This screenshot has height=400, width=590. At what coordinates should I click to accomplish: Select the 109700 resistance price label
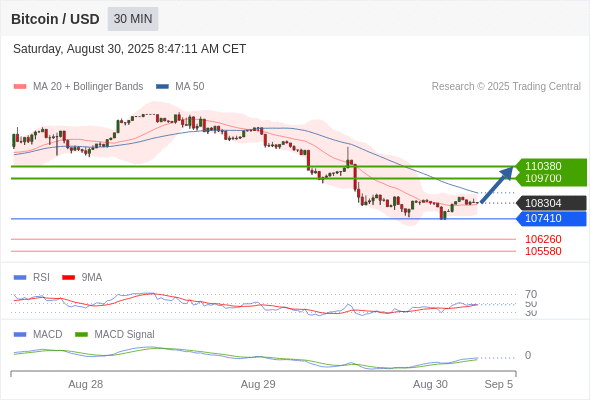543,178
